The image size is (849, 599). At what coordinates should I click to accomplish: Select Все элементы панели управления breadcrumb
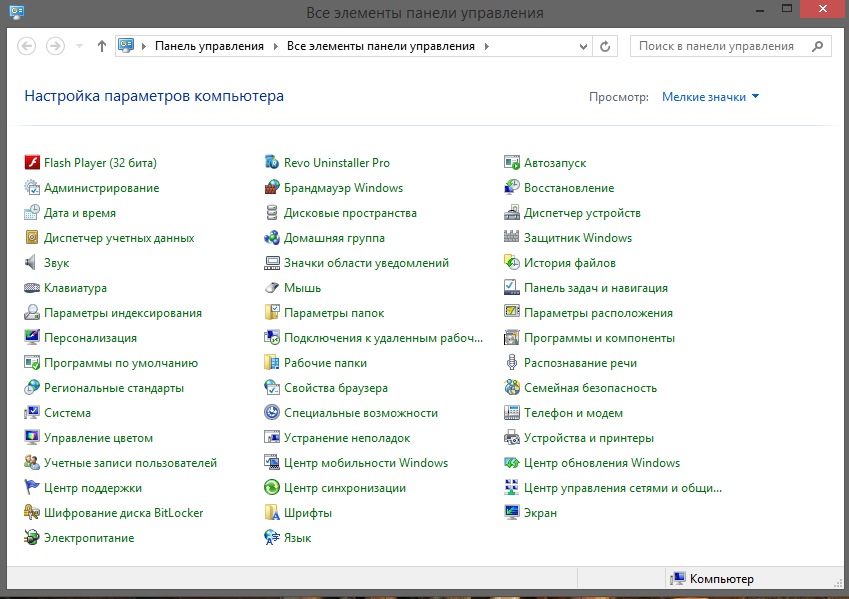coord(381,47)
